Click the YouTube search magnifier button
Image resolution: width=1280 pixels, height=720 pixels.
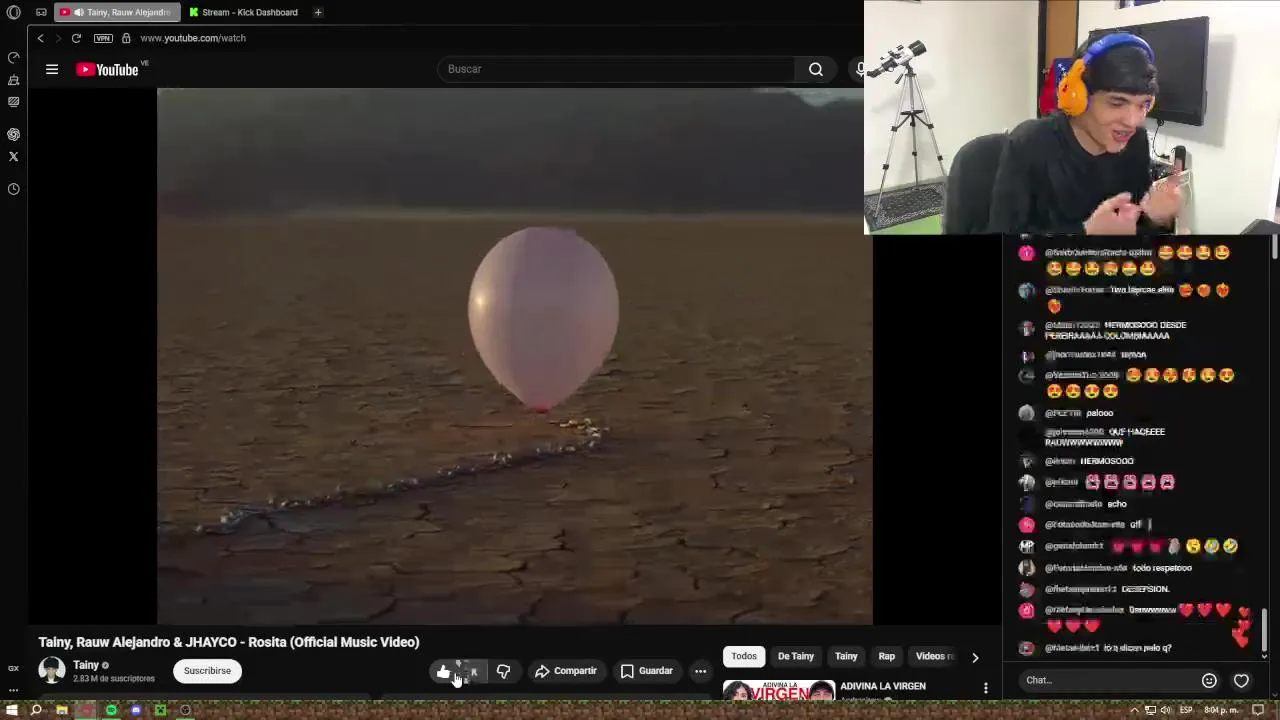pos(816,69)
